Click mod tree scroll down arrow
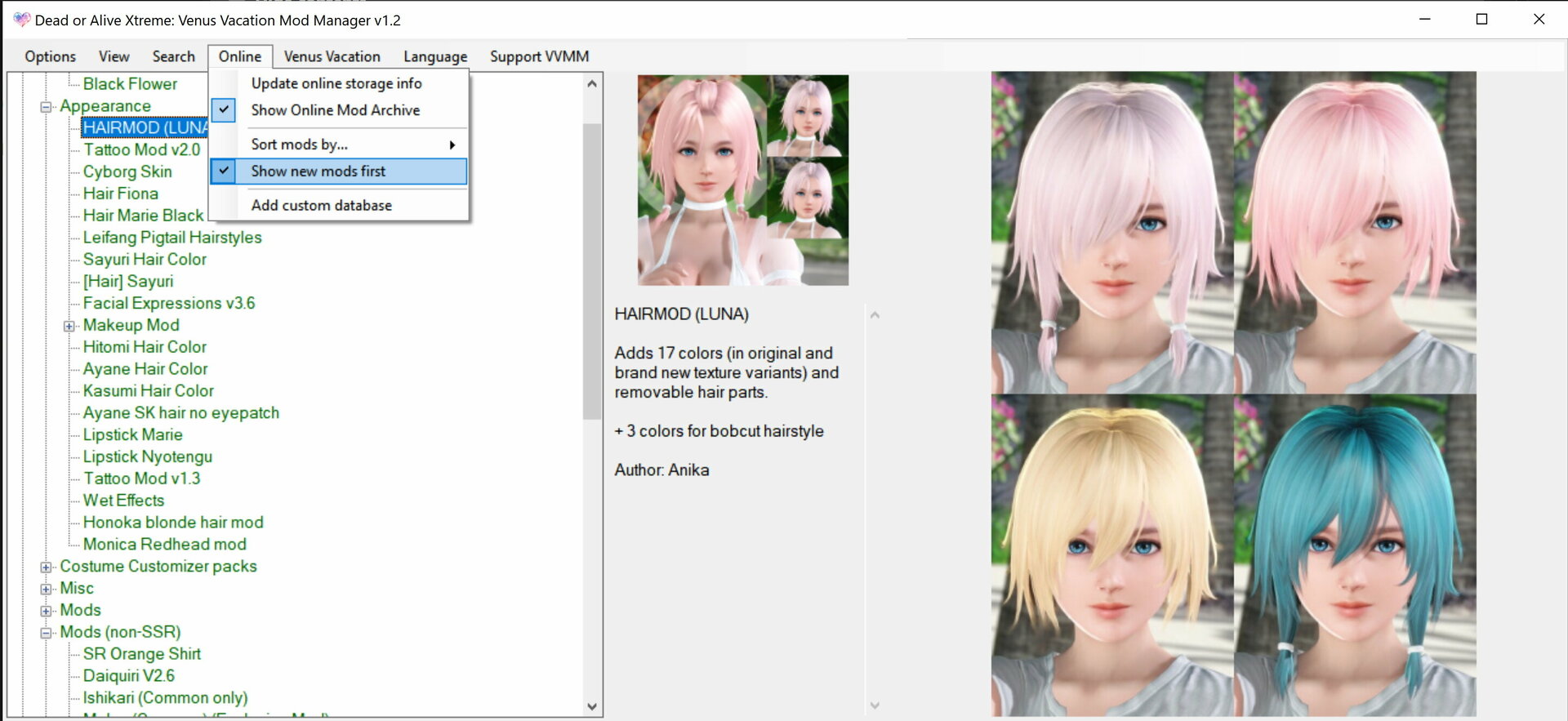 point(592,707)
